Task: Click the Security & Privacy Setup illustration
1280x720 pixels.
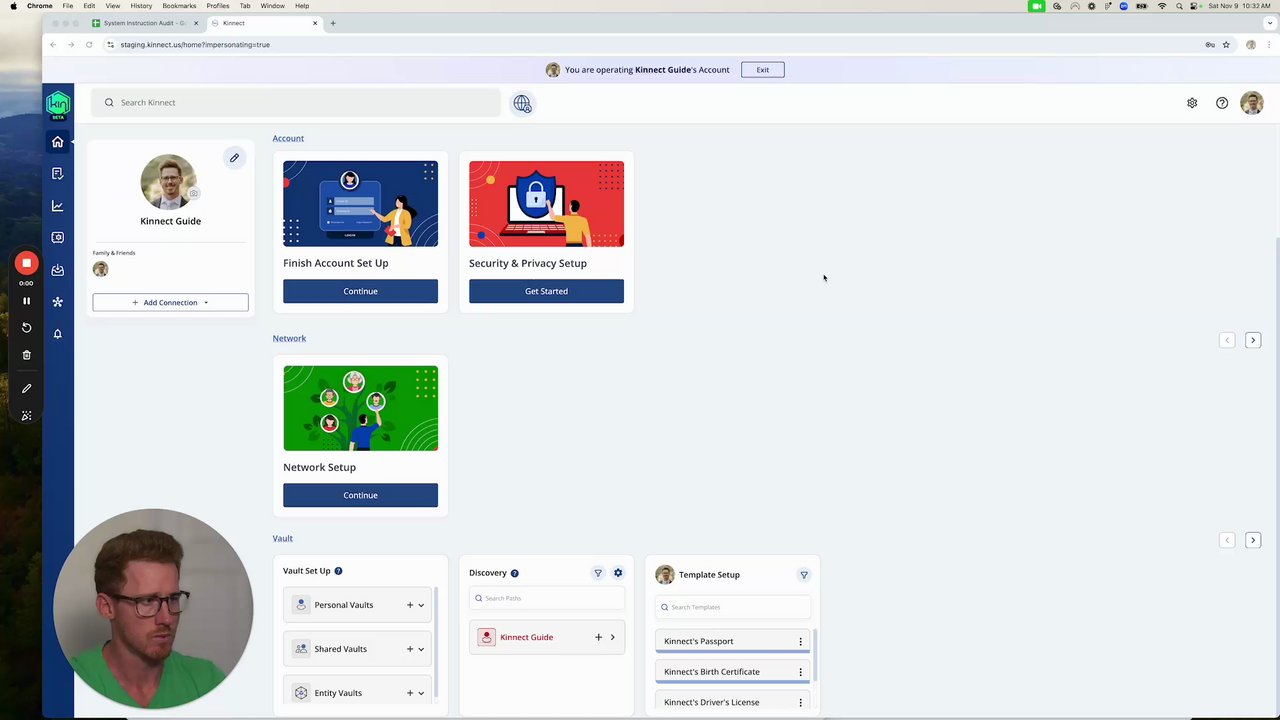Action: pos(546,204)
